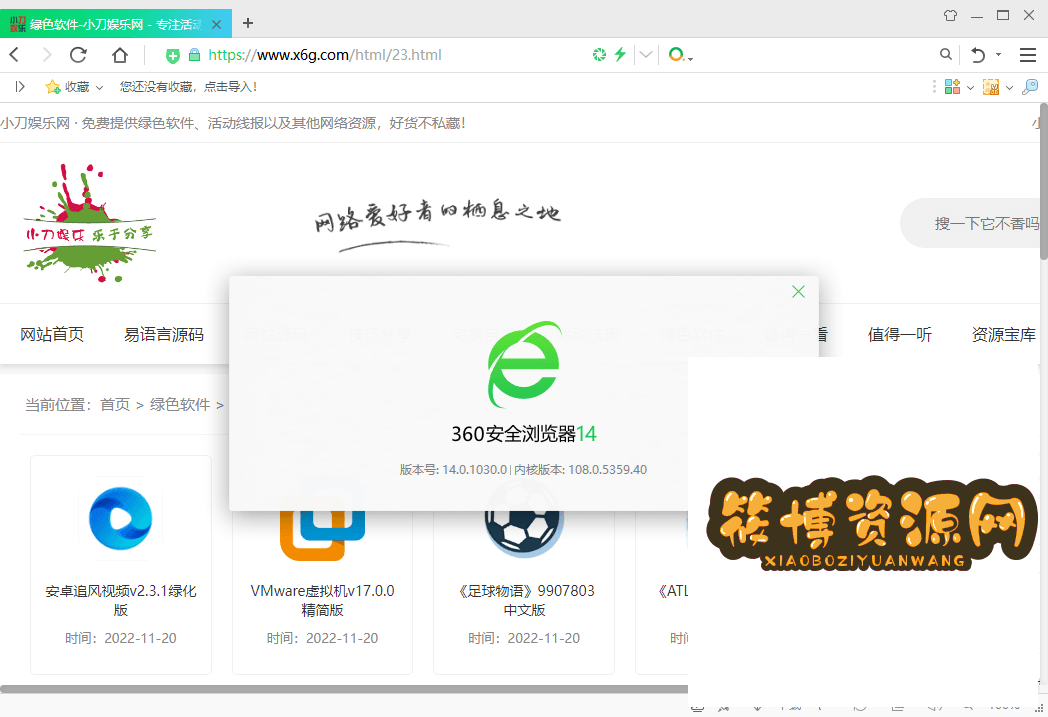Click the date under VMware虚拟机 card
1048x717 pixels.
pyautogui.click(x=322, y=638)
